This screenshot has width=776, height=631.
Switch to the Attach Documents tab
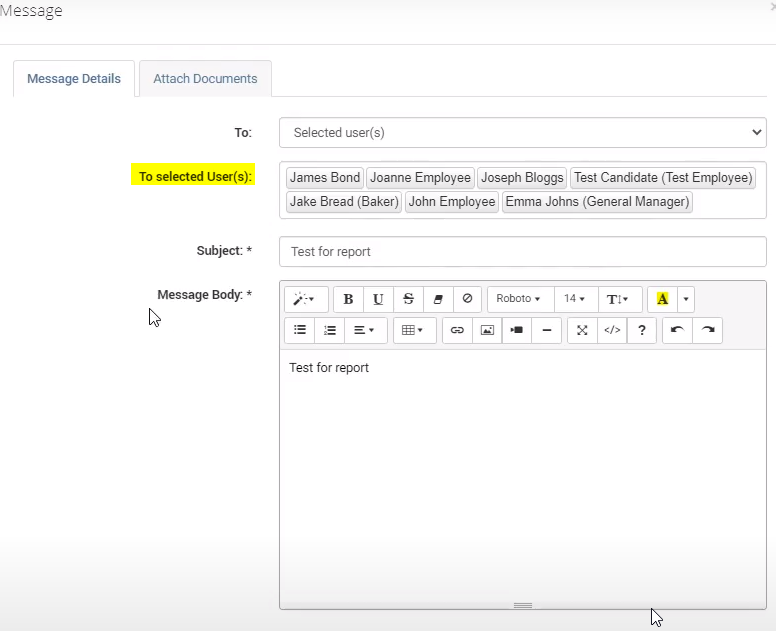click(x=205, y=79)
